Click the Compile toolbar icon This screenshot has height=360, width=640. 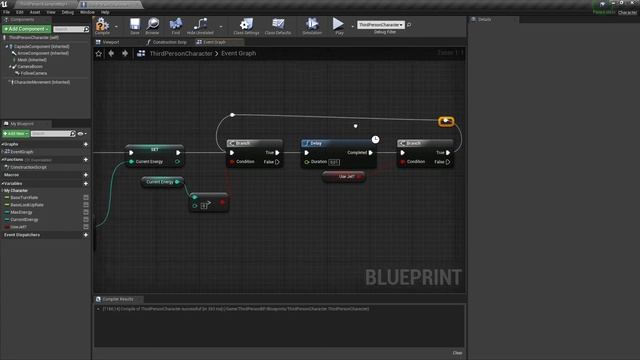pyautogui.click(x=102, y=26)
